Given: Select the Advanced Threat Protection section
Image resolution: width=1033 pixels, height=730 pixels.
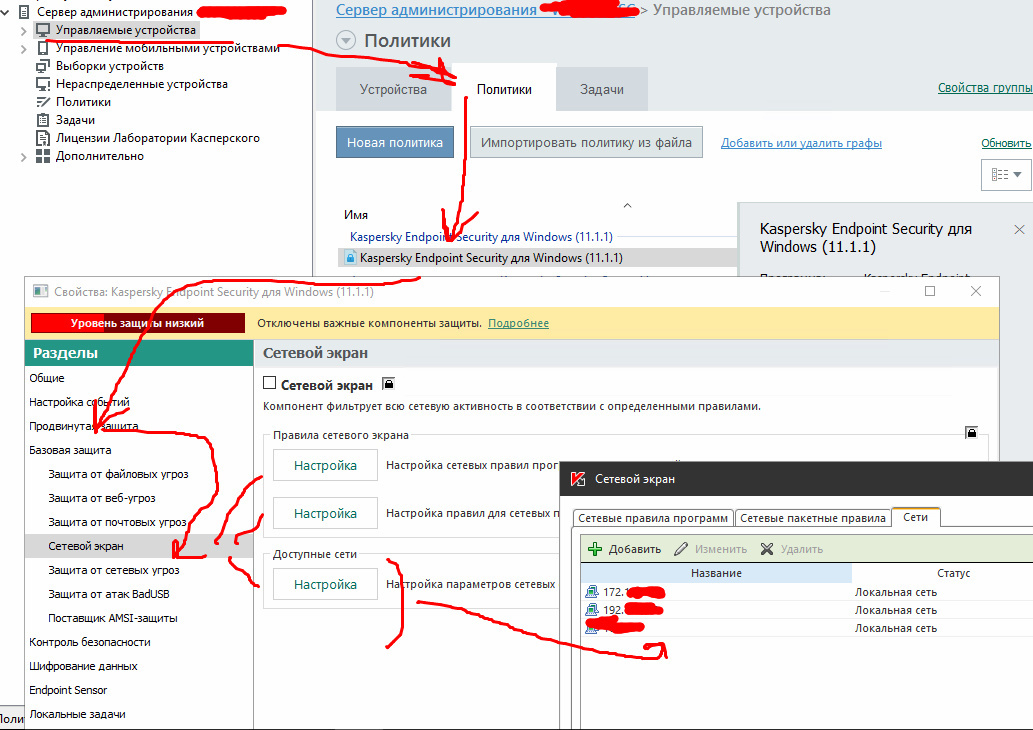Looking at the screenshot, I should pos(84,426).
